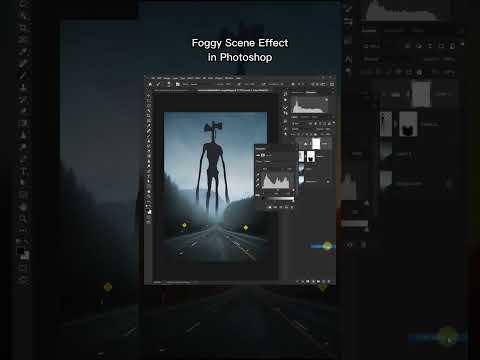Screen dimensions: 480x360
Task: Click the gray point eyedropper in Properties
Action: 258,180
